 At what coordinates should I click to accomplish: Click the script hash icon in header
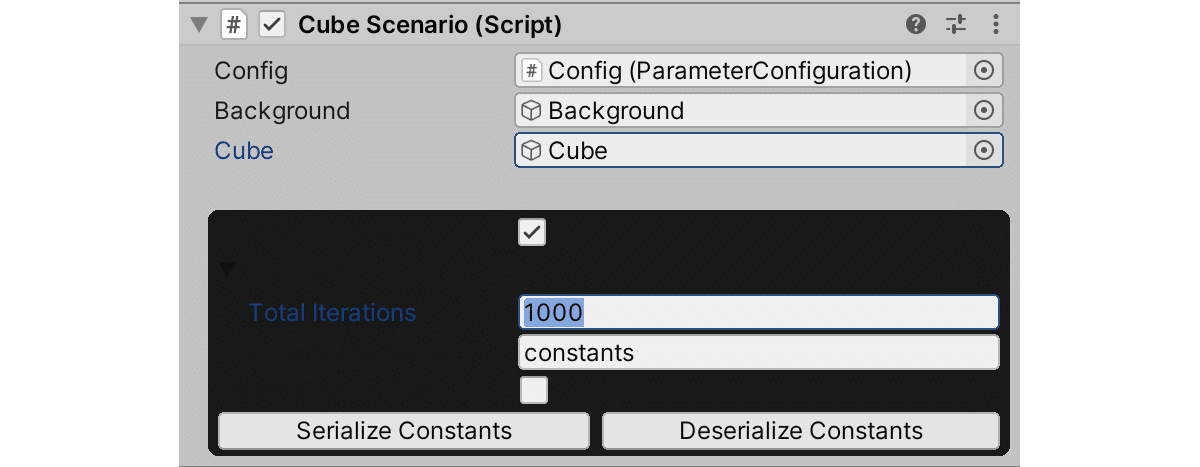click(233, 25)
